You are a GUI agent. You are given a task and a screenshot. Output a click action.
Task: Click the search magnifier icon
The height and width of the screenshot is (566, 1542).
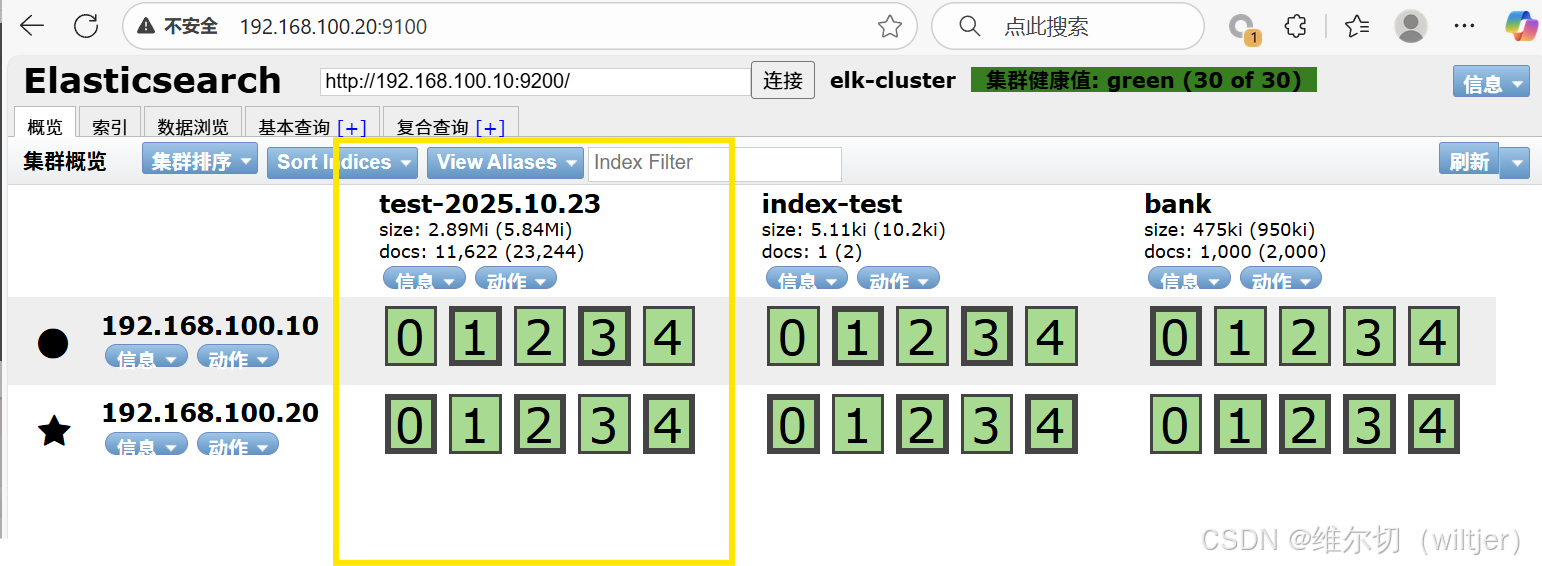(969, 26)
